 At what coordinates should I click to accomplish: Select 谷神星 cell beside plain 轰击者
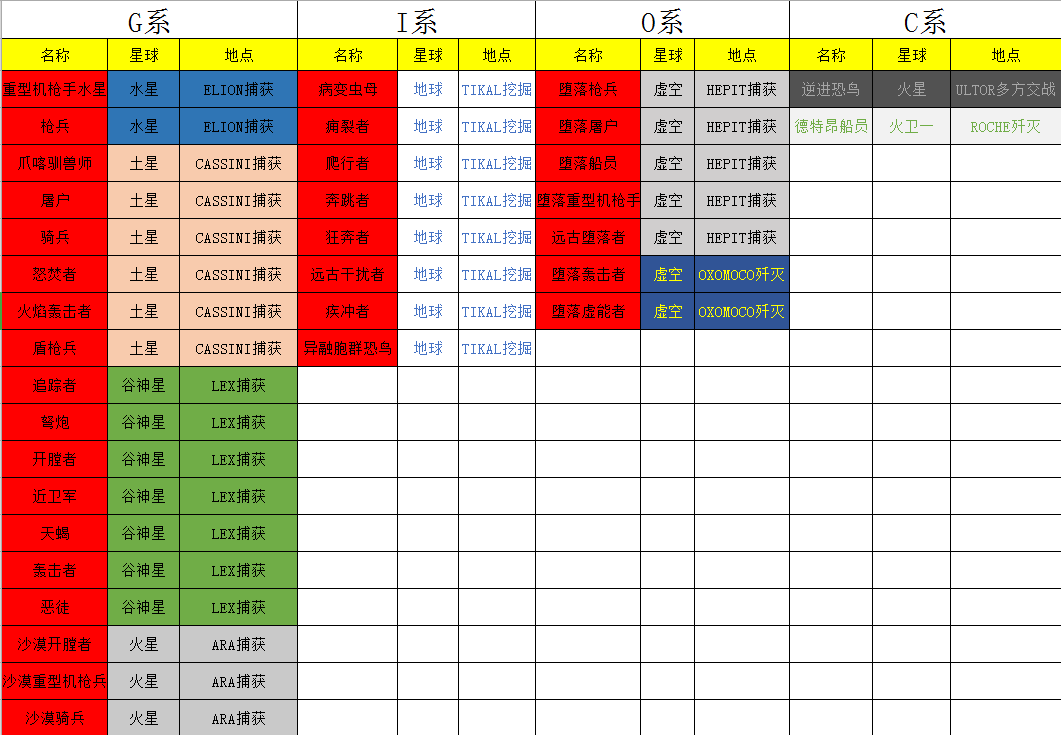(x=143, y=571)
